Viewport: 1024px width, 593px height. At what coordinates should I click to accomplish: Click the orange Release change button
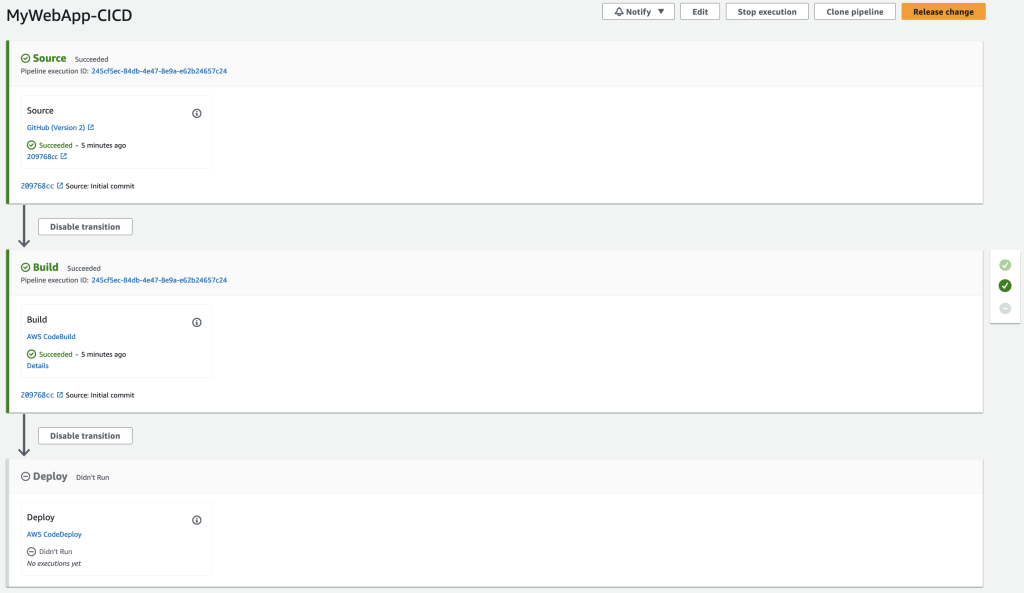[943, 12]
